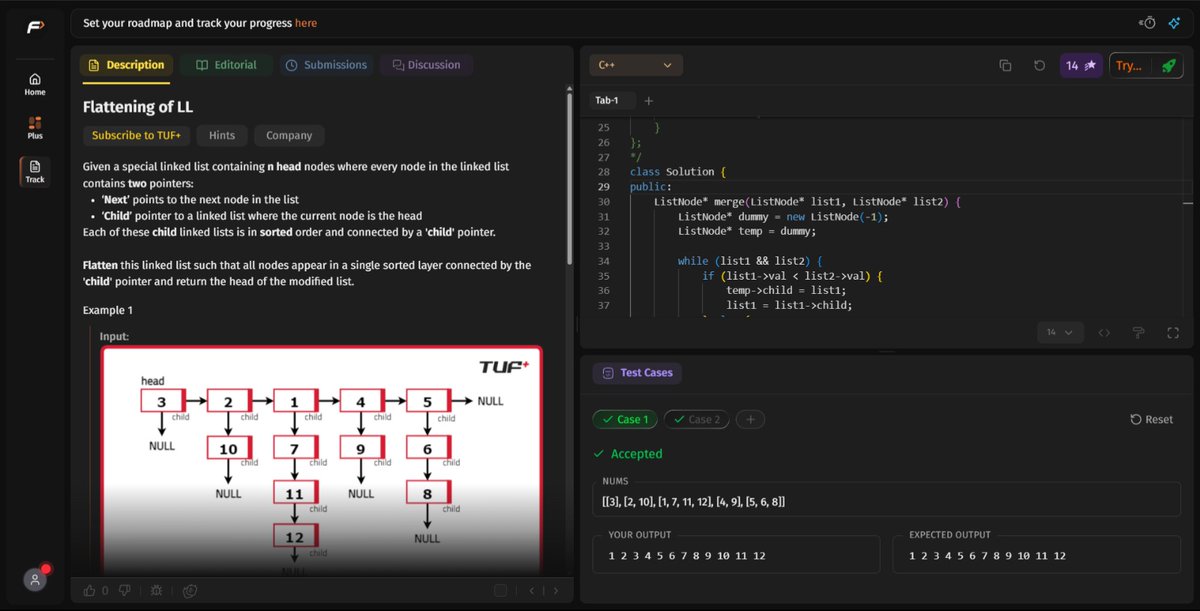The height and width of the screenshot is (611, 1200).
Task: Open the blue AI sparkle assistant
Action: coord(1174,22)
